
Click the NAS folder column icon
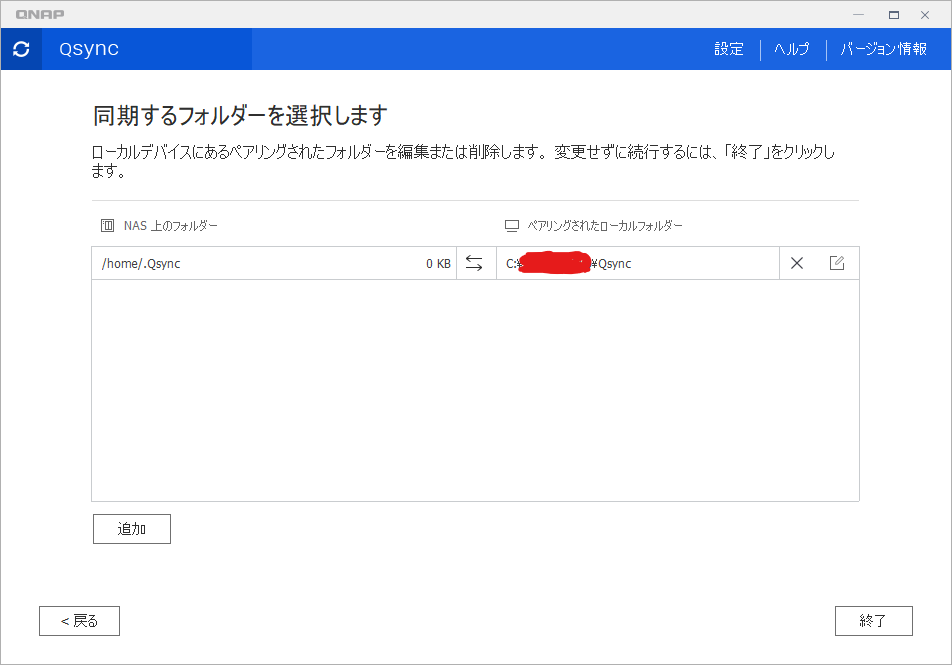tap(107, 226)
